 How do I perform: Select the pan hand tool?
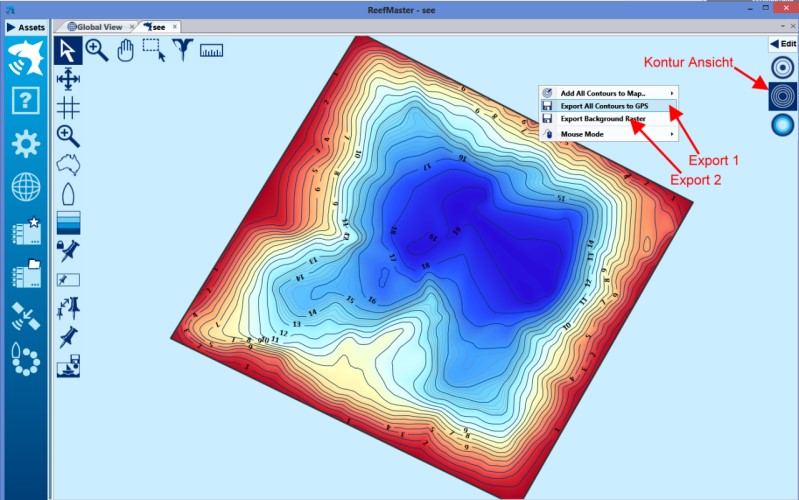click(x=125, y=50)
